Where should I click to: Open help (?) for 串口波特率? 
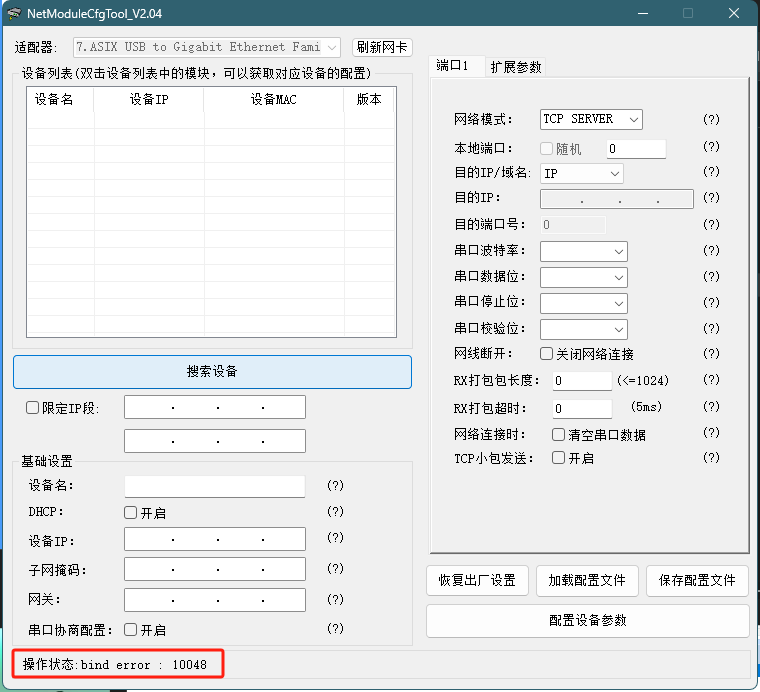711,251
